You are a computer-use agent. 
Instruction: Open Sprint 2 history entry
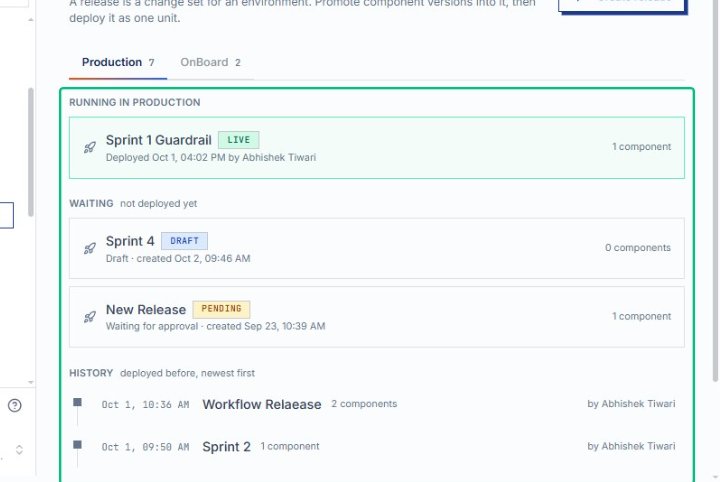coord(226,447)
